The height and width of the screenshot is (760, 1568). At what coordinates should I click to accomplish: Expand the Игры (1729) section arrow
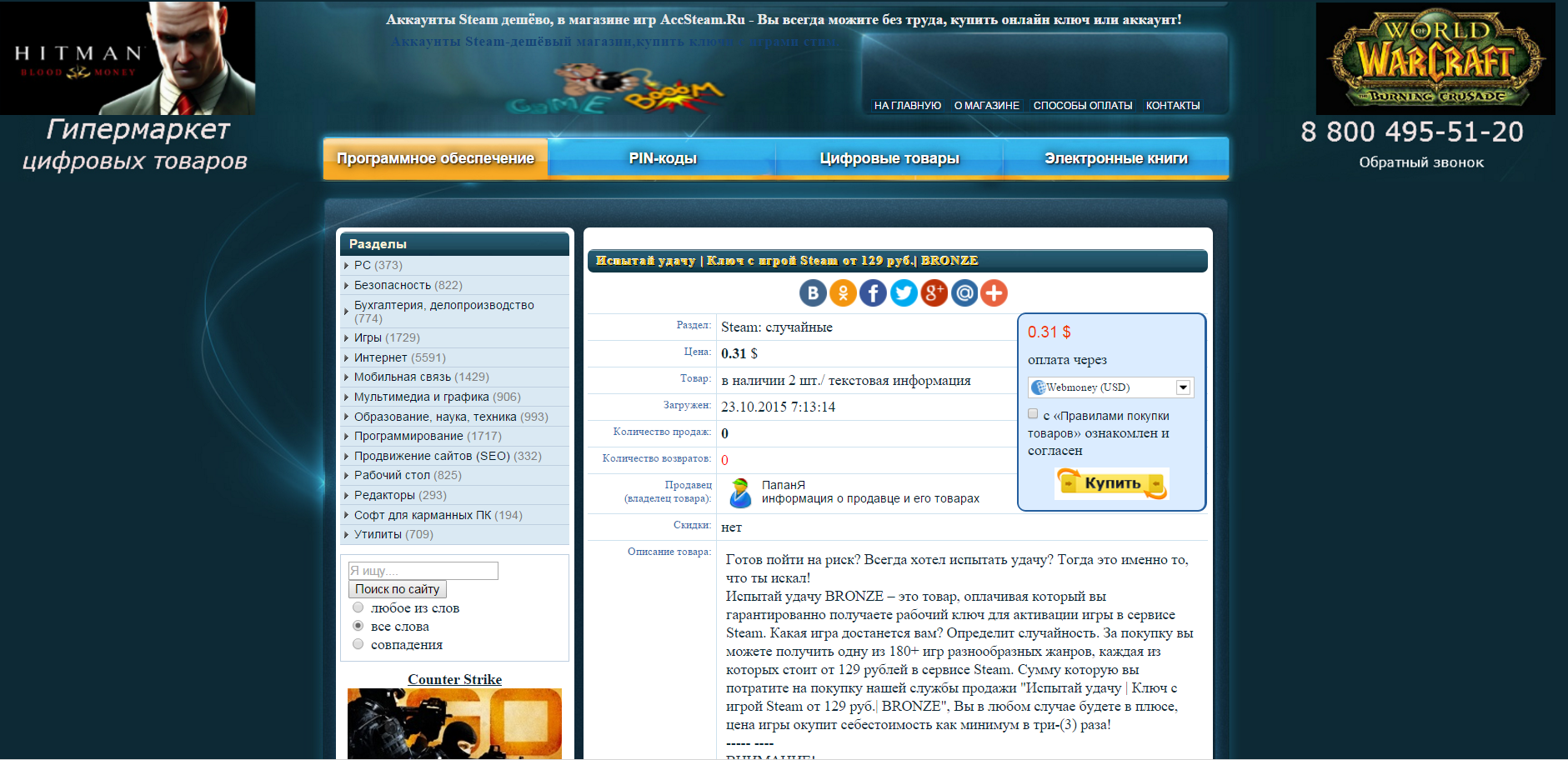(347, 338)
